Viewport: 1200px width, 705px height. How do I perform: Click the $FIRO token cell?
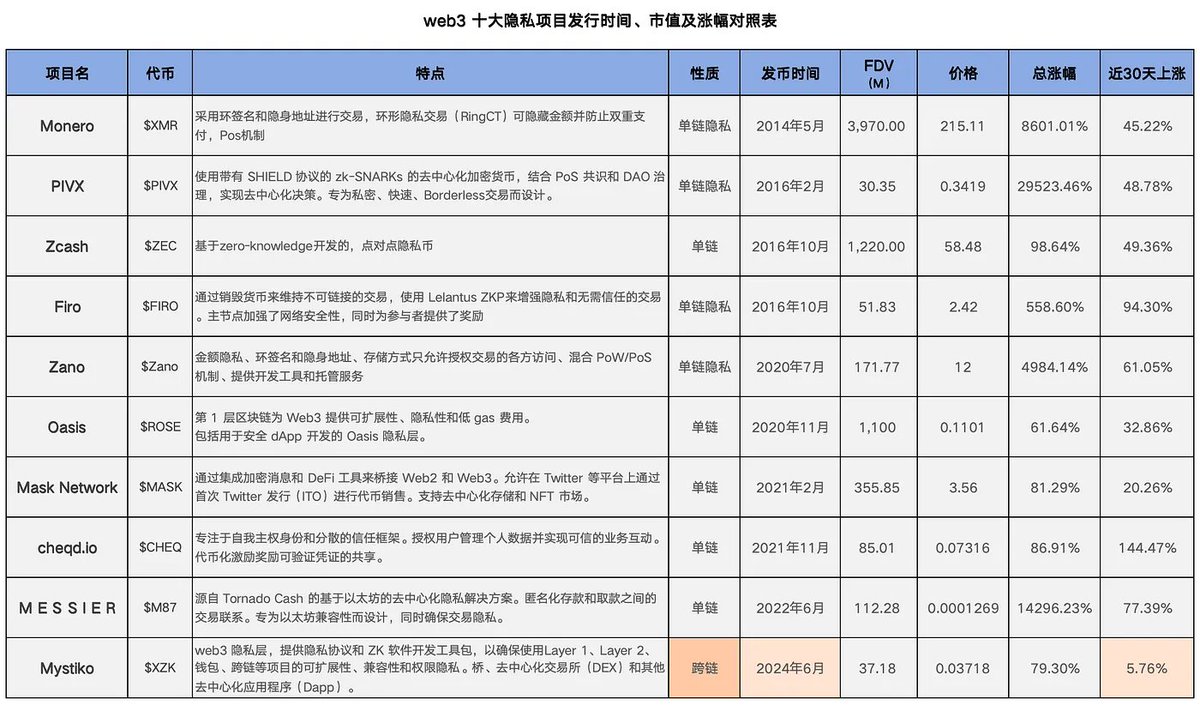coord(160,307)
